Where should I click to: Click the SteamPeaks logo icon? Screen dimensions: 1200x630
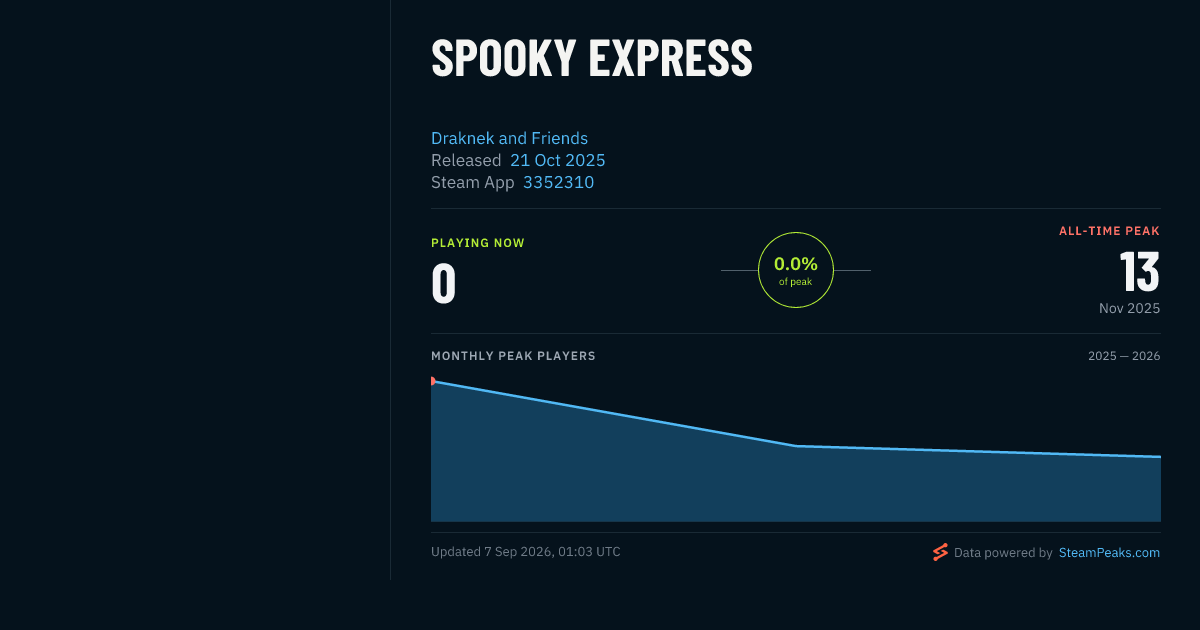tap(940, 552)
